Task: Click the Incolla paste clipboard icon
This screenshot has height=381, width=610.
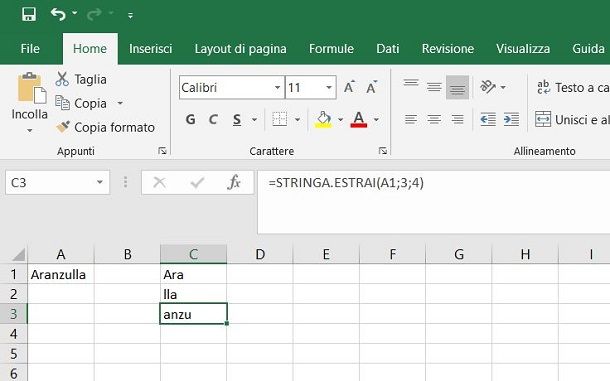Action: [x=31, y=88]
